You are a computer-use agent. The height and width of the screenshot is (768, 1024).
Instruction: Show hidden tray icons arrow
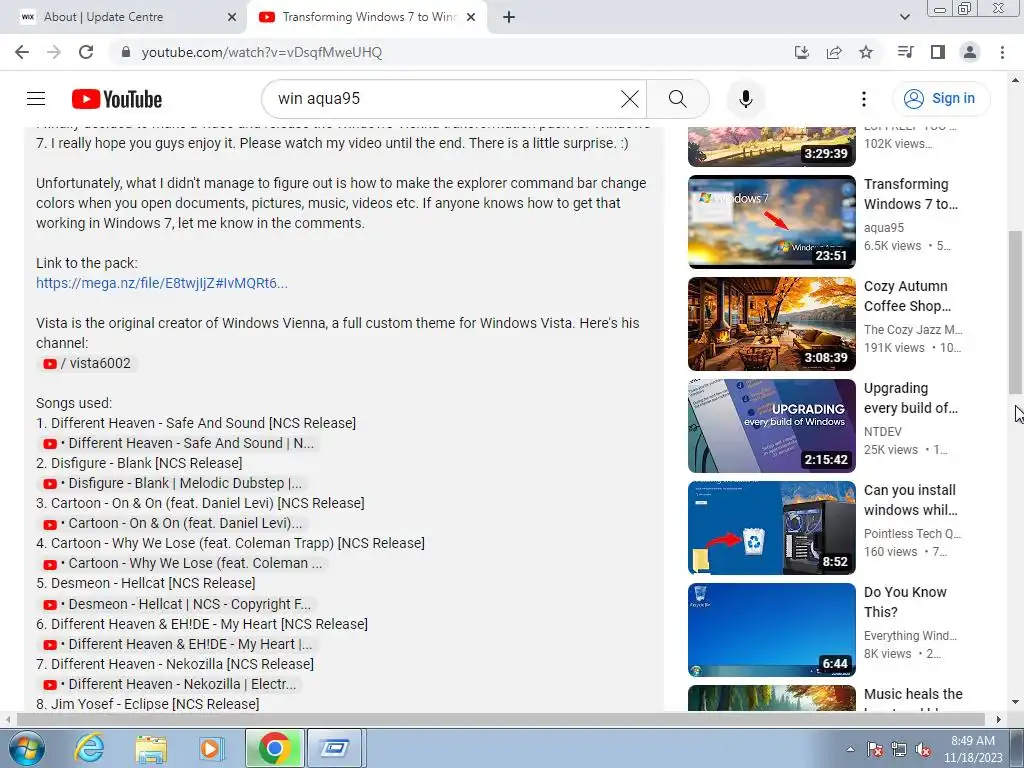850,748
